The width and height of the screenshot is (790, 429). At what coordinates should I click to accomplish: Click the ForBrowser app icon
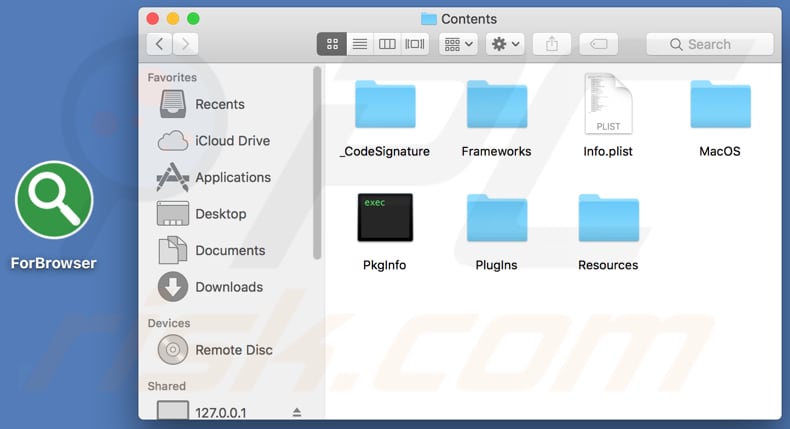pyautogui.click(x=54, y=200)
